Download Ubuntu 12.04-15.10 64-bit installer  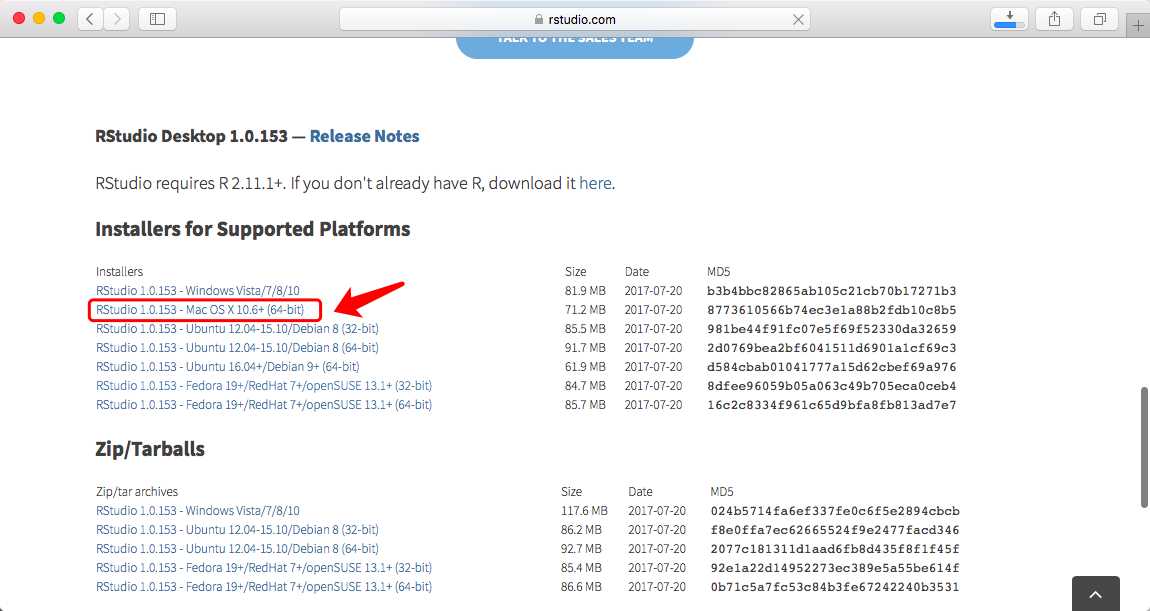coord(238,348)
